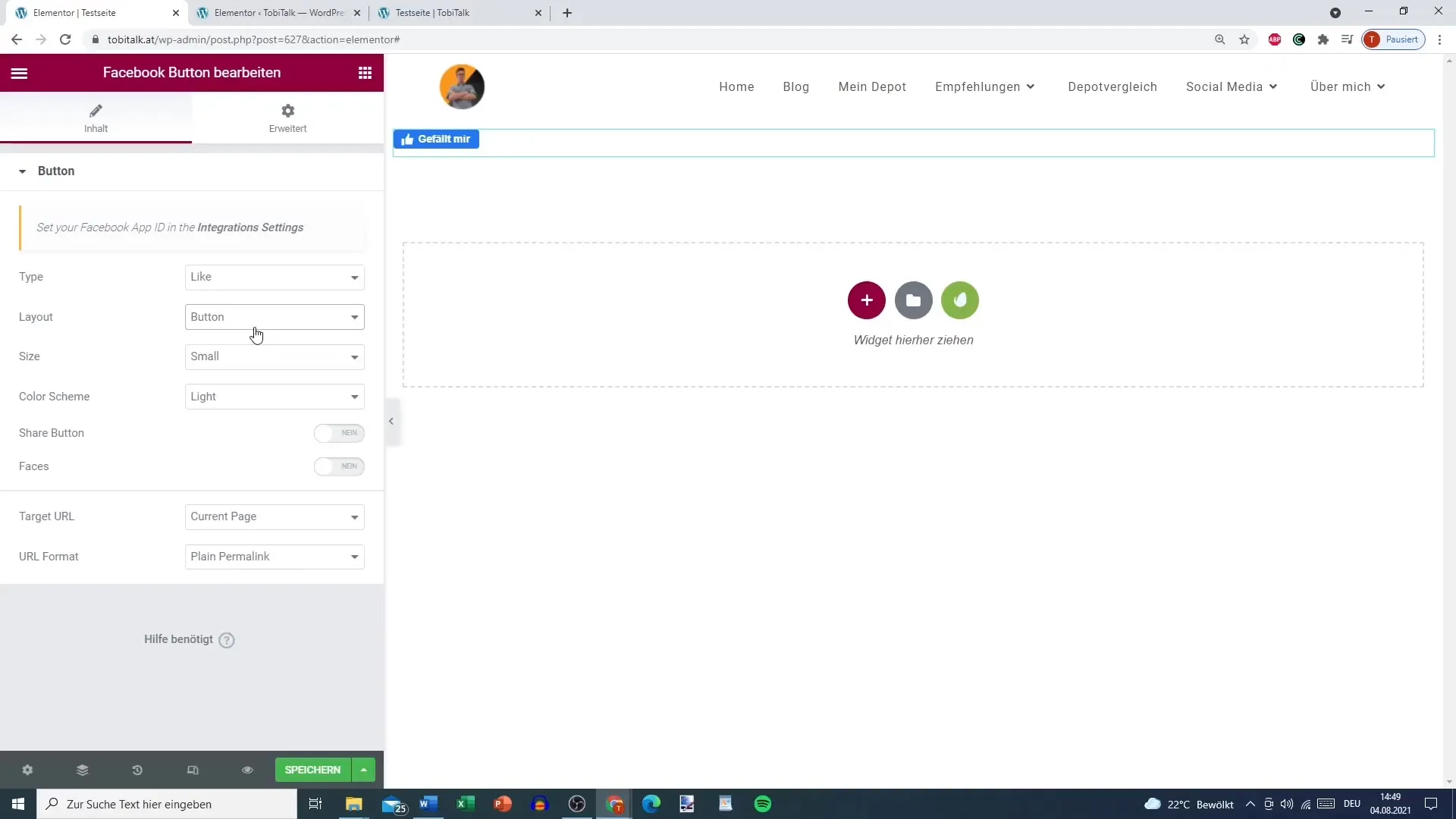Click the browser back arrow
Image resolution: width=1456 pixels, height=819 pixels.
coord(17,39)
